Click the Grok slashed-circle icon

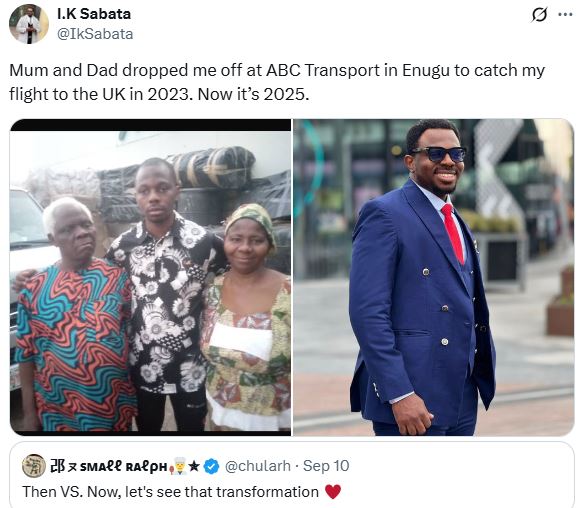pos(539,15)
